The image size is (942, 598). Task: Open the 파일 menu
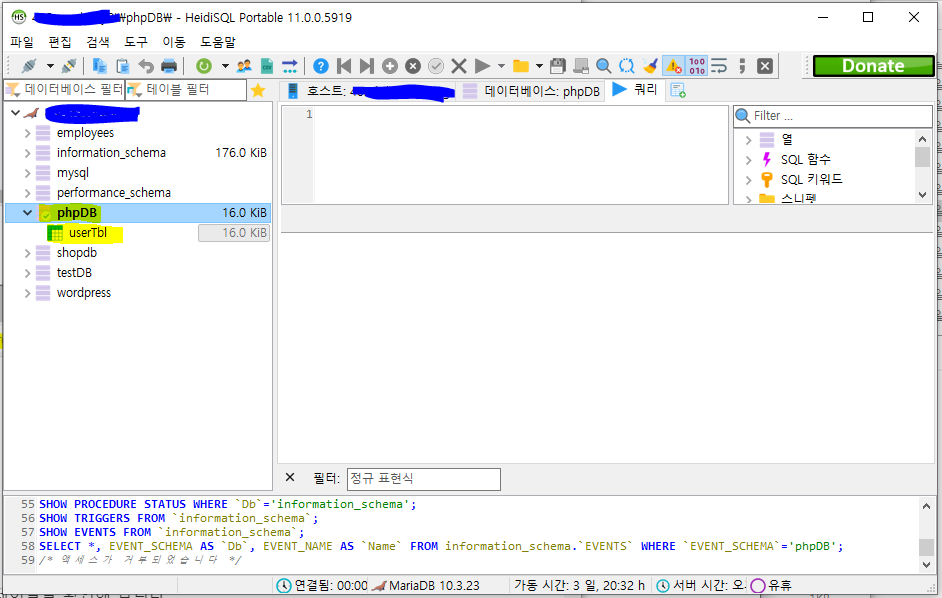(22, 42)
